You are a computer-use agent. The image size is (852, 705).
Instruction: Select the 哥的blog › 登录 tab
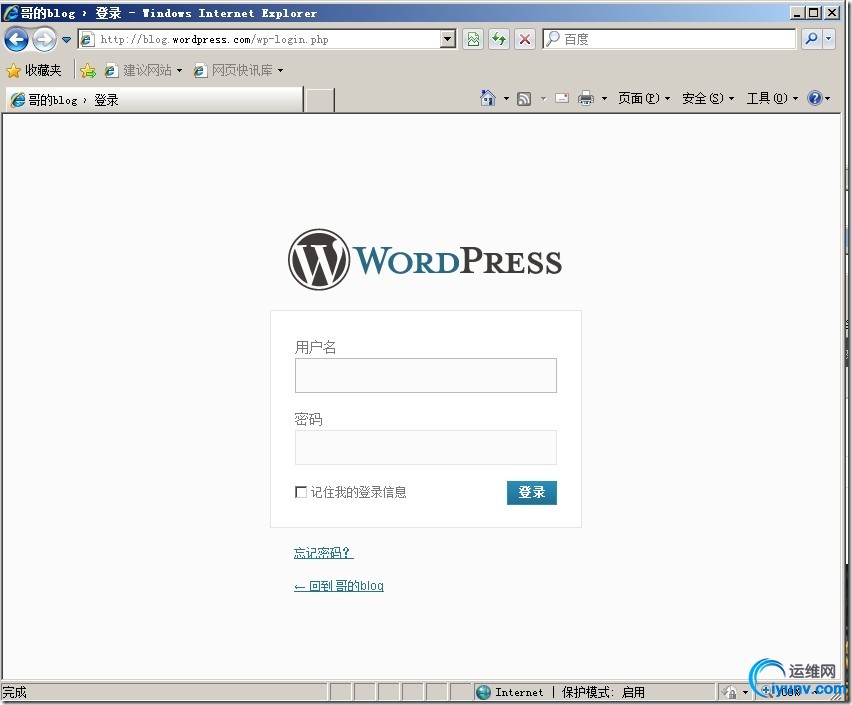pyautogui.click(x=153, y=100)
